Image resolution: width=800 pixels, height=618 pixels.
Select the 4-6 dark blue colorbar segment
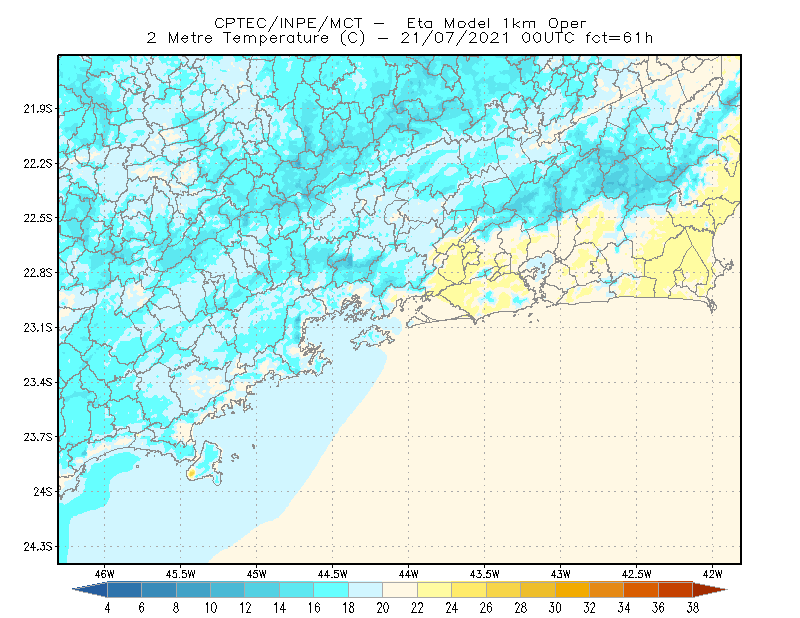coord(124,590)
